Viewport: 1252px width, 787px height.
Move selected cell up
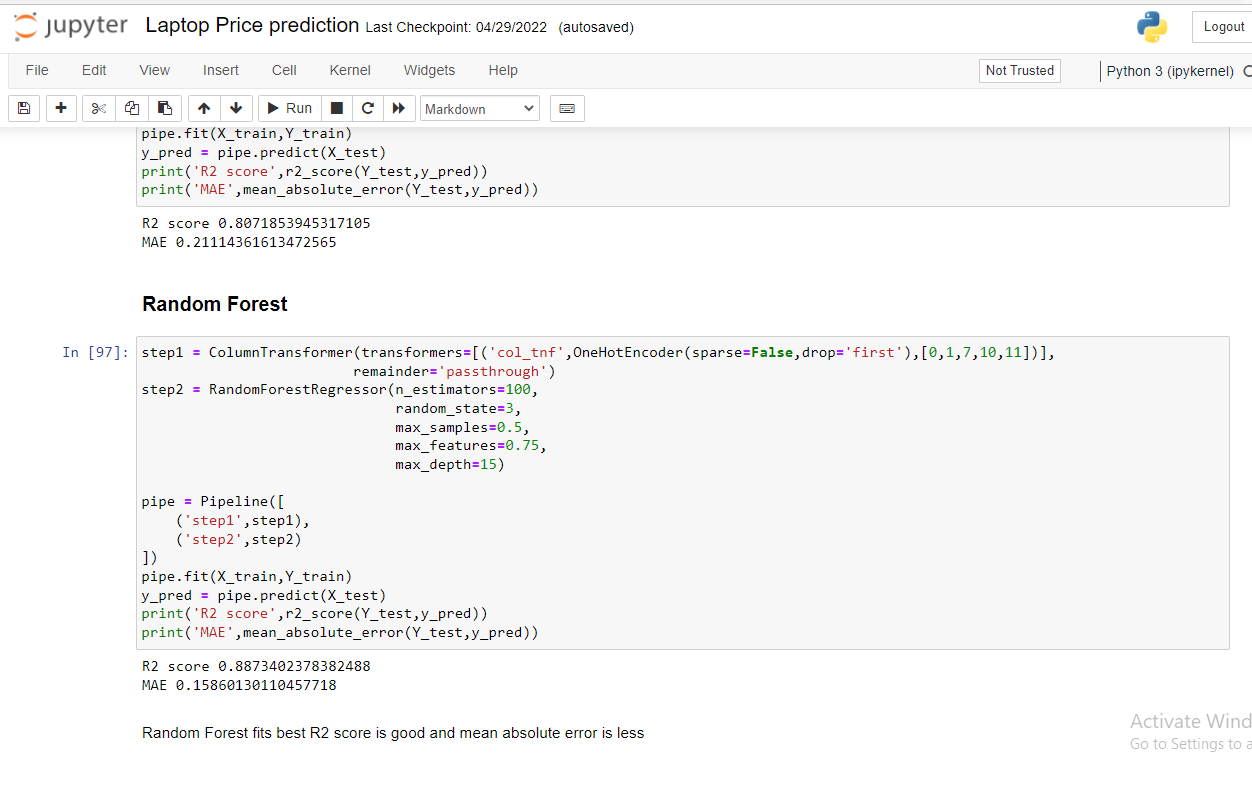click(x=204, y=108)
